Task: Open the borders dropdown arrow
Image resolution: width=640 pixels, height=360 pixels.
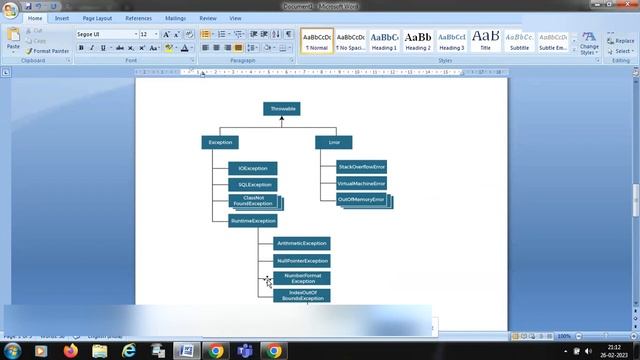Action: (290, 48)
